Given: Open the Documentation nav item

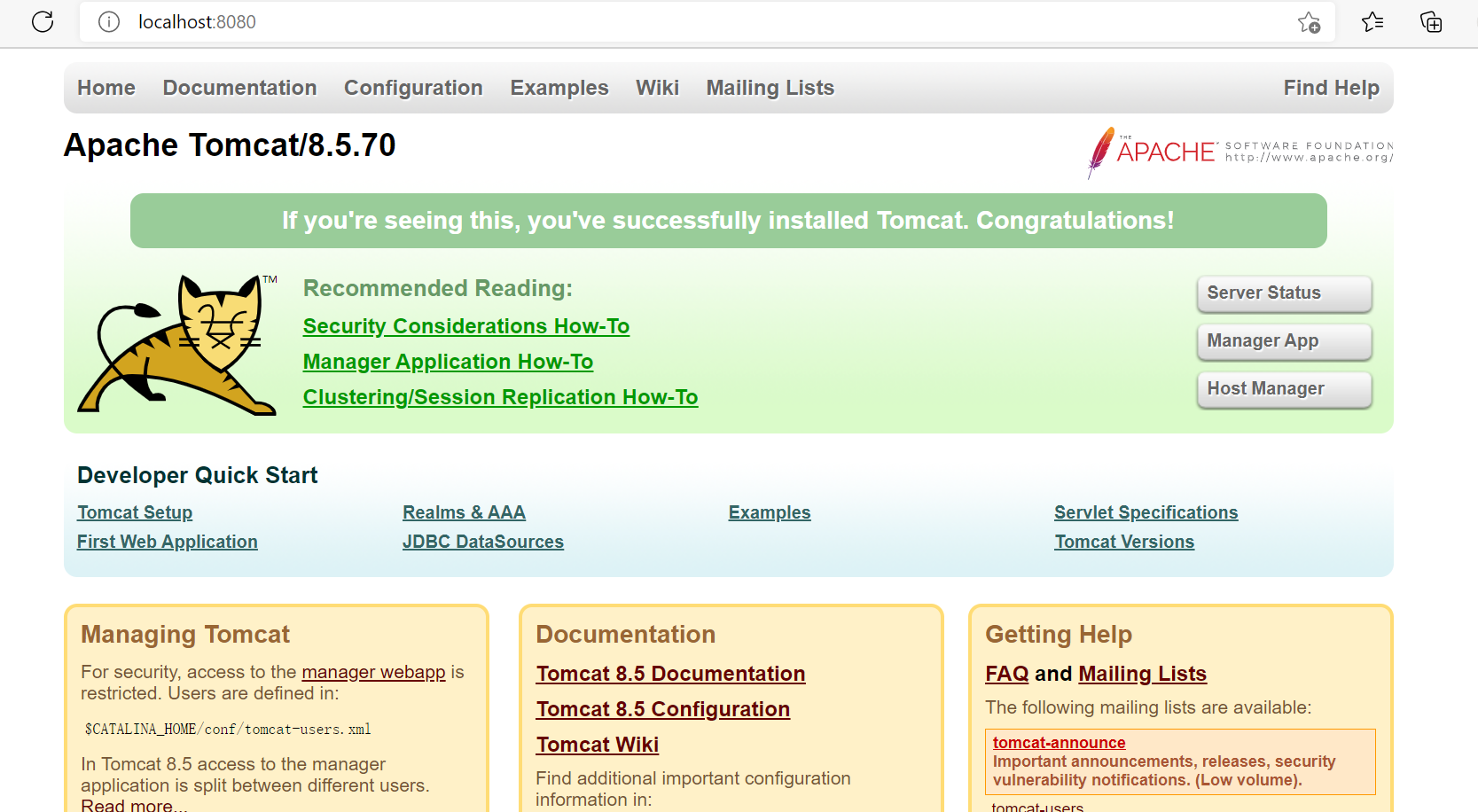Looking at the screenshot, I should pos(239,88).
